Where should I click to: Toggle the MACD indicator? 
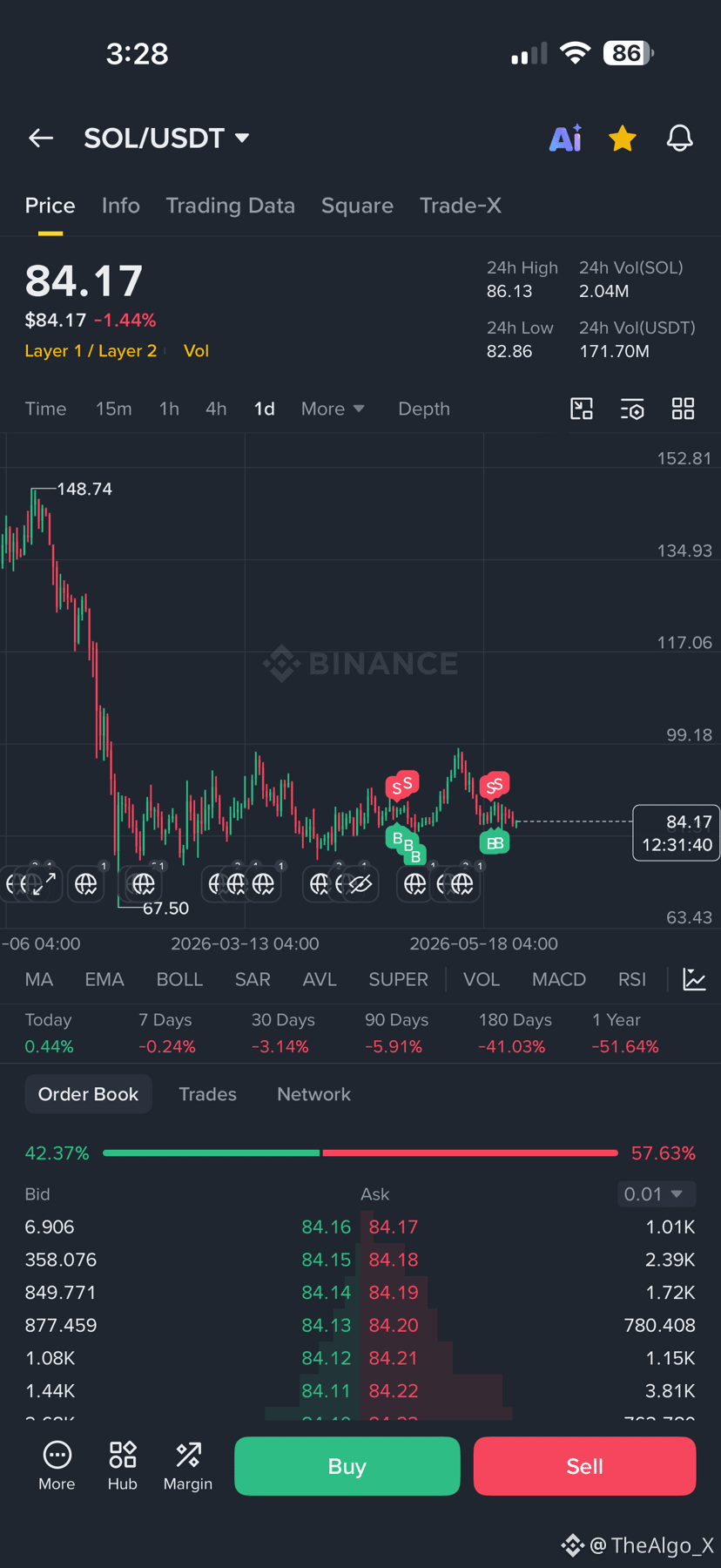pos(559,979)
